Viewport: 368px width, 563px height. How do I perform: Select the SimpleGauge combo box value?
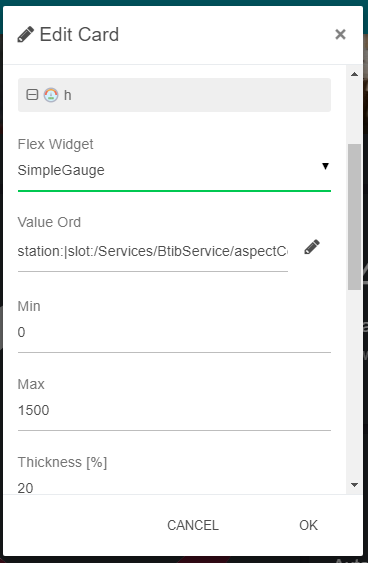pyautogui.click(x=174, y=170)
